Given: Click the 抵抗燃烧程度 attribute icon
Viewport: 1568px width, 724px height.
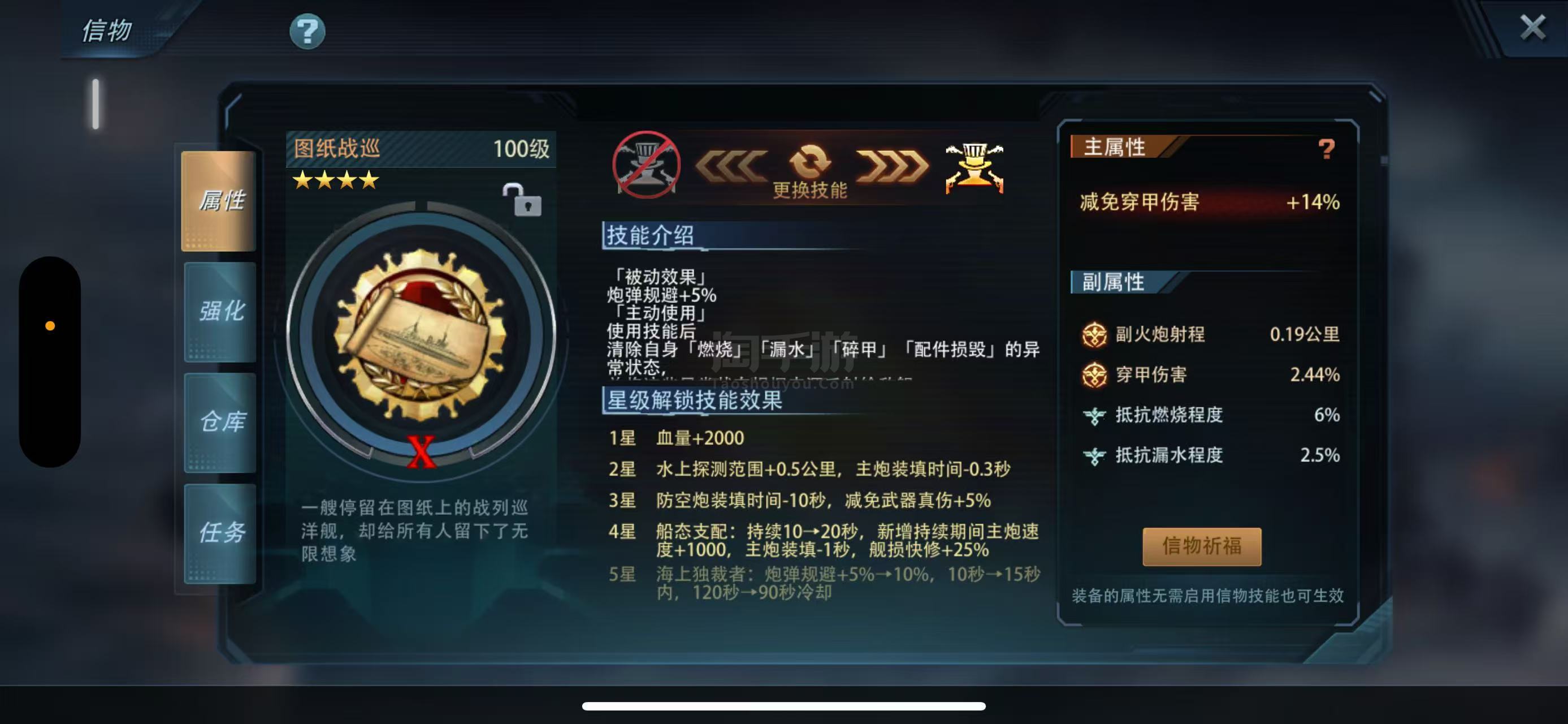Looking at the screenshot, I should pyautogui.click(x=1094, y=415).
